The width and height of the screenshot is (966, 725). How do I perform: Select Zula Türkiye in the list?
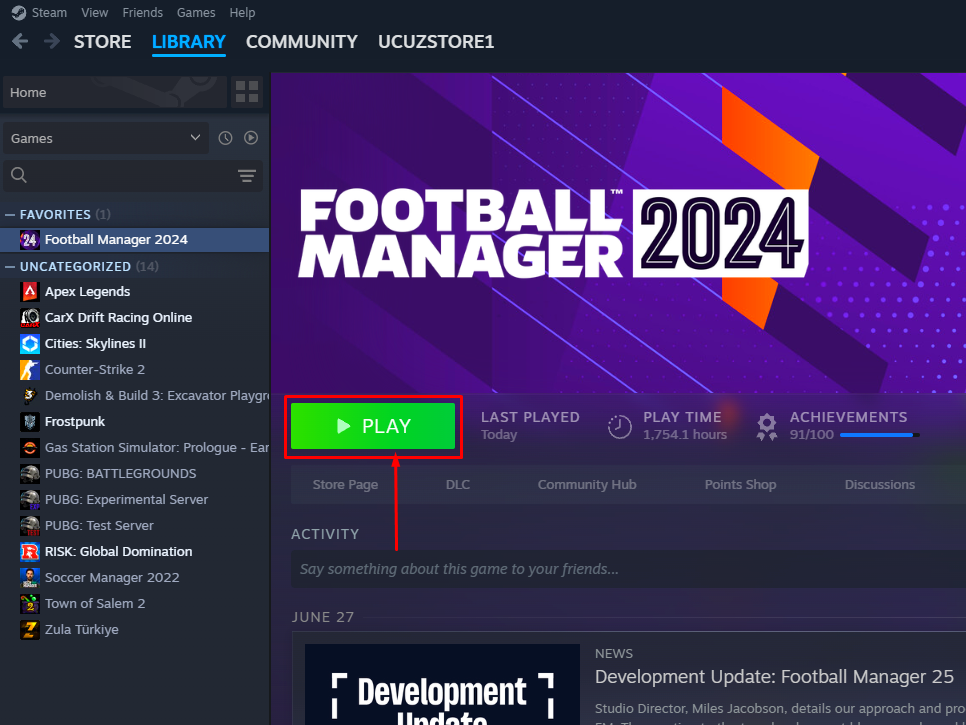pos(135,630)
